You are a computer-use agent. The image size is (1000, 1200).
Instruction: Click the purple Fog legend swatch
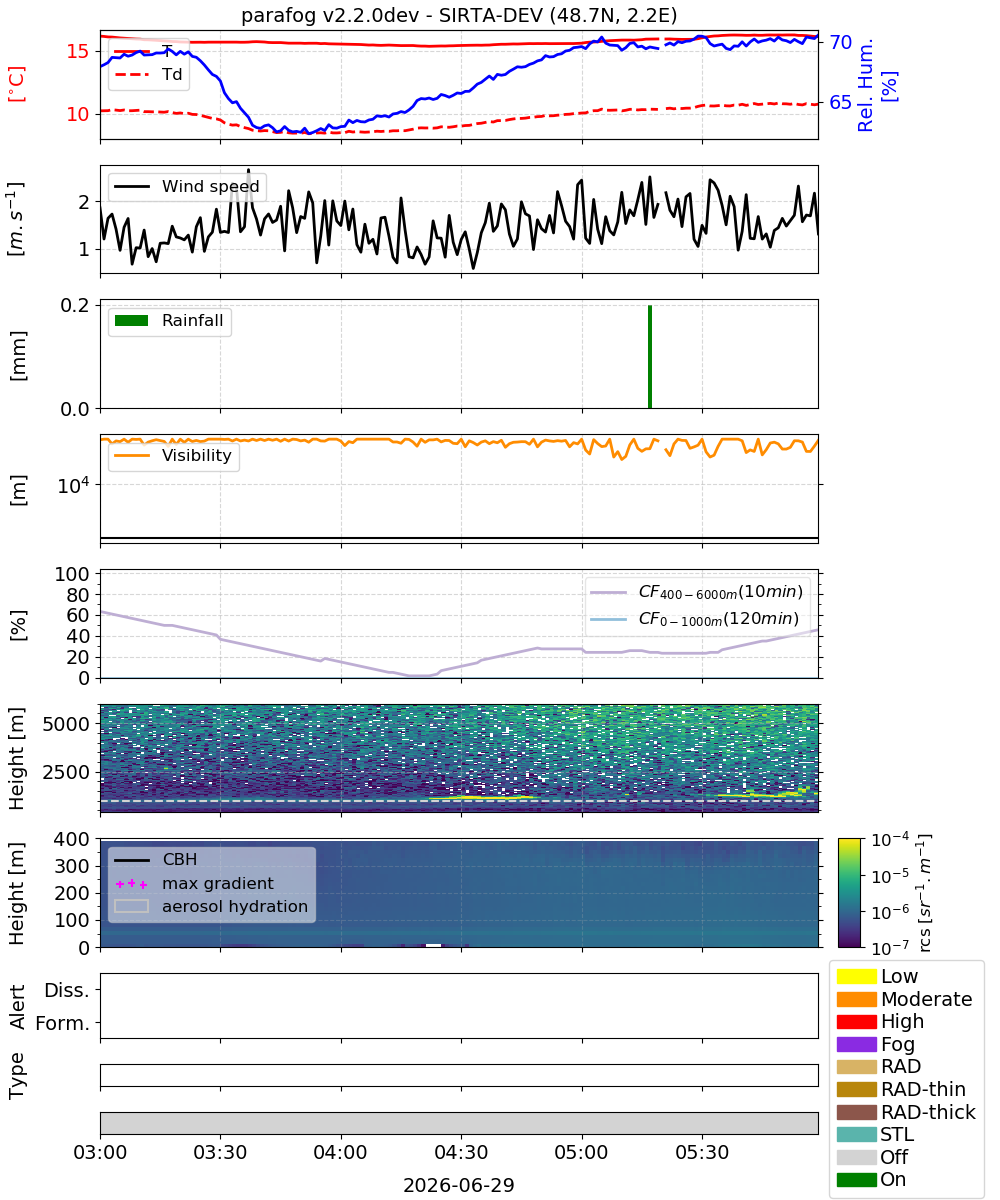(x=856, y=1044)
